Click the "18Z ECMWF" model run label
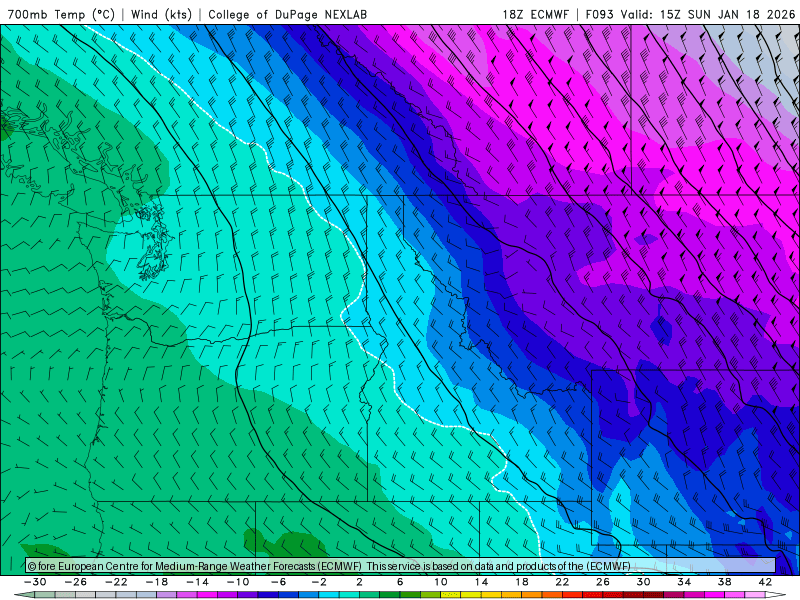This screenshot has width=800, height=600. pyautogui.click(x=535, y=14)
